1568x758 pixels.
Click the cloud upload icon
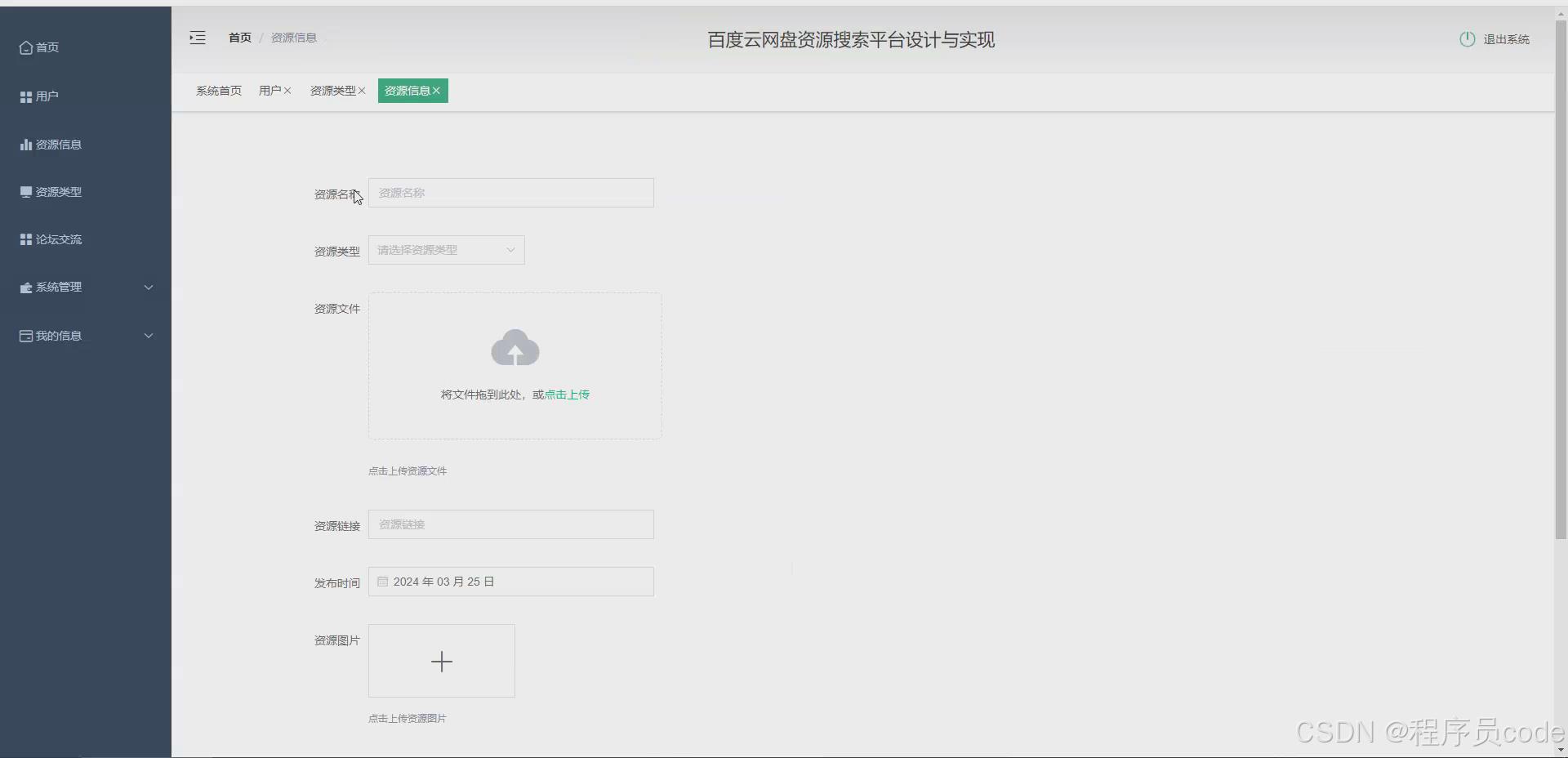pyautogui.click(x=515, y=347)
